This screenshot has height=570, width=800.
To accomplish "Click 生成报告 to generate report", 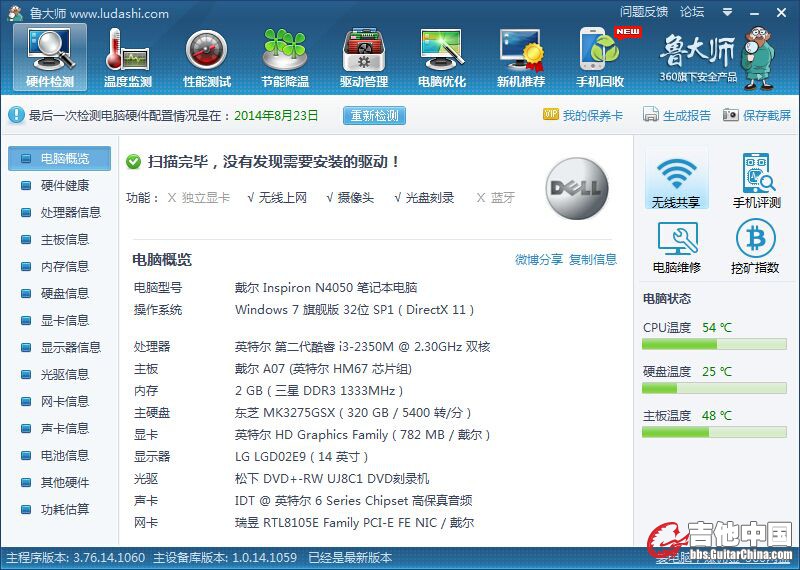I will 677,115.
